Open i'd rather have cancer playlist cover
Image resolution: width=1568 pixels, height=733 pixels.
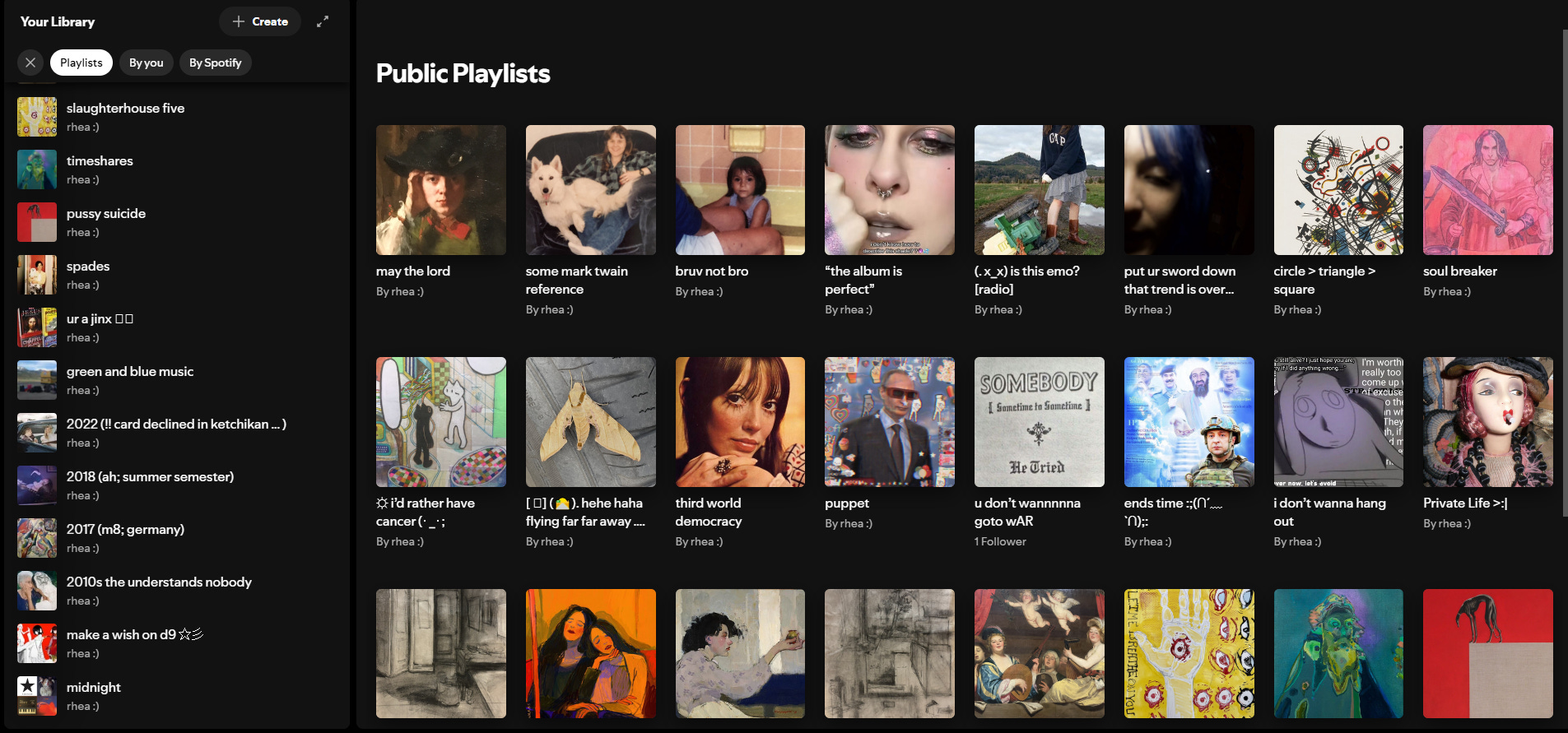(x=441, y=422)
